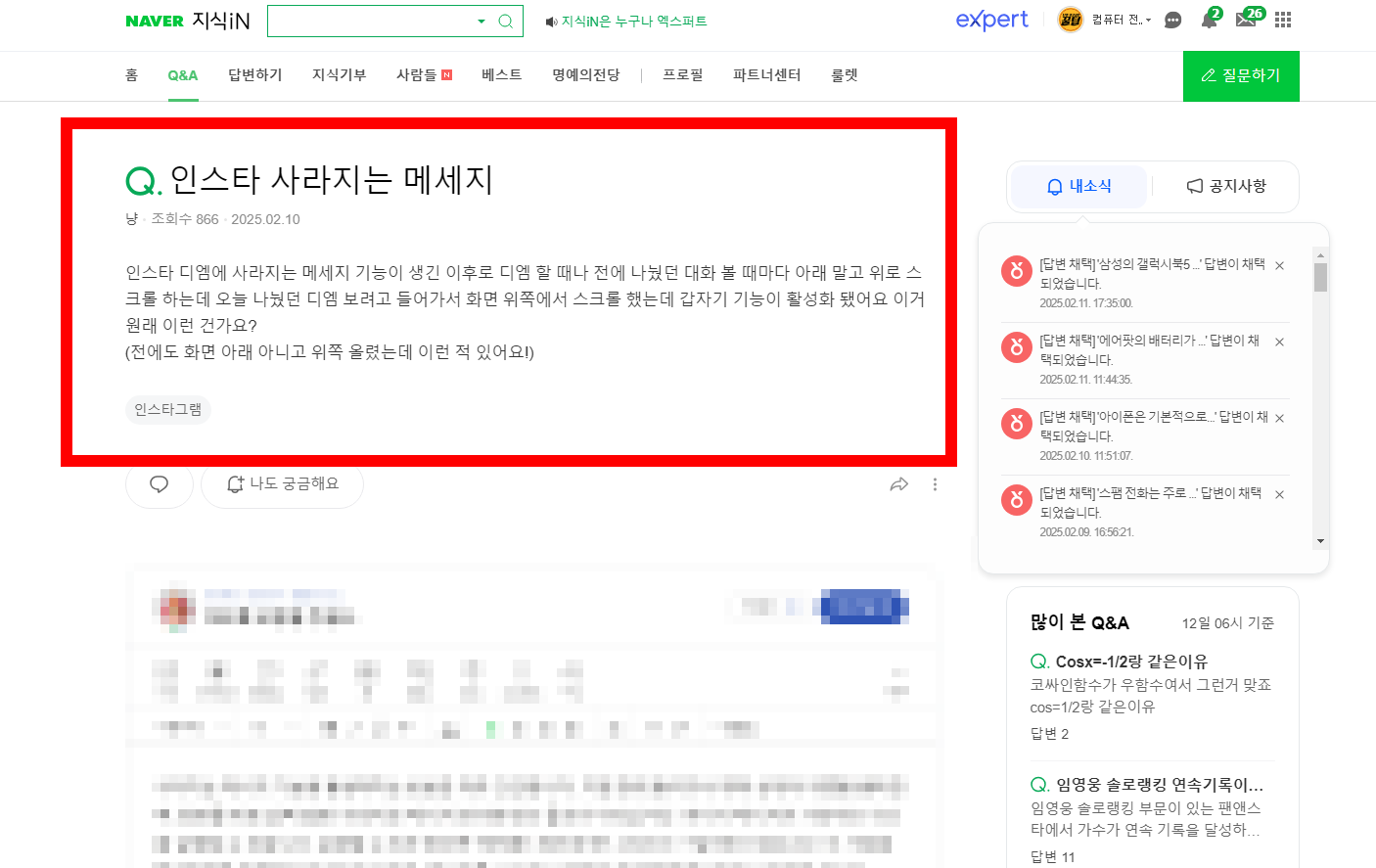
Task: Go to the 홈 tab
Action: tap(131, 75)
